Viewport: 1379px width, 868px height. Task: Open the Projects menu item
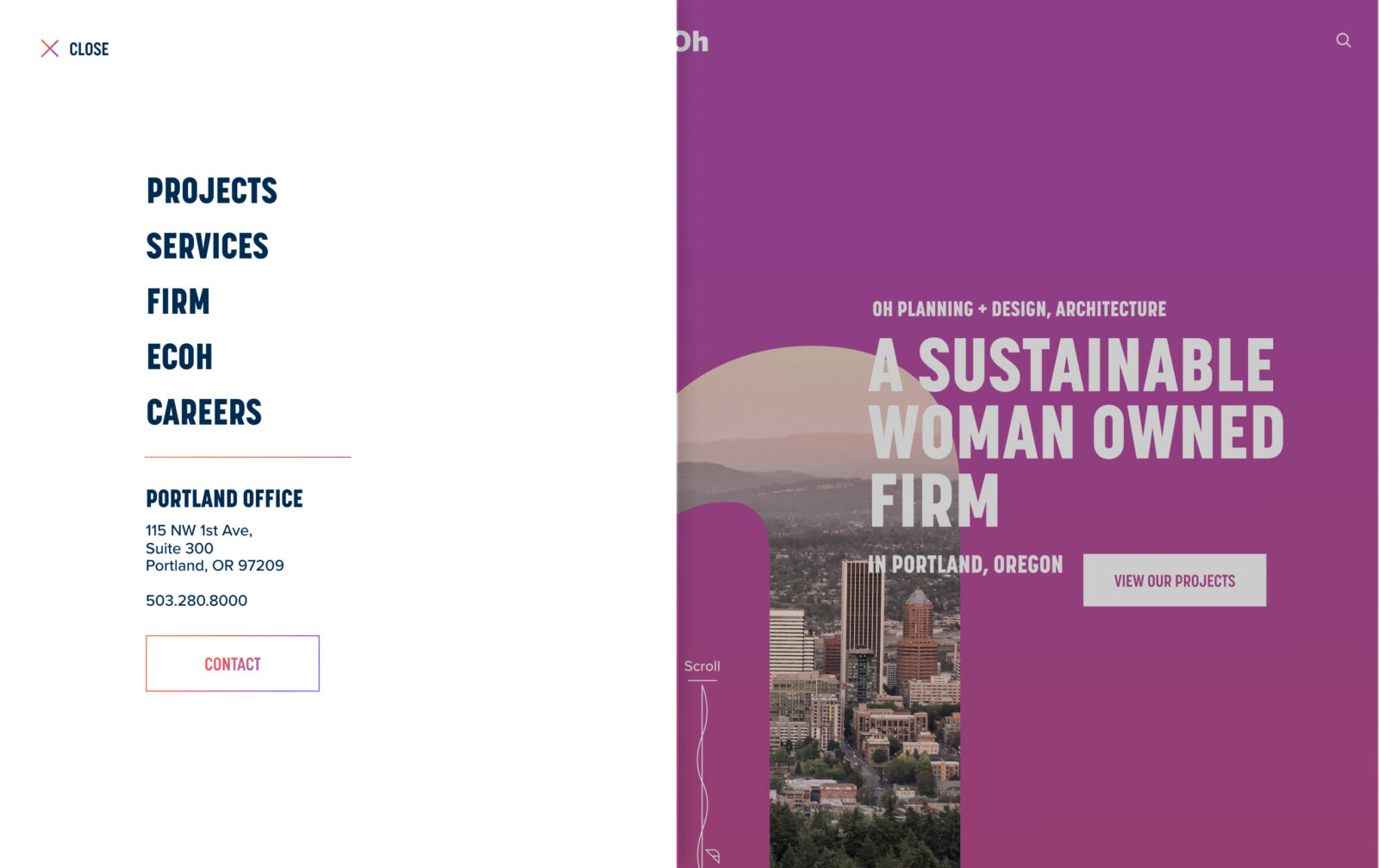(212, 190)
